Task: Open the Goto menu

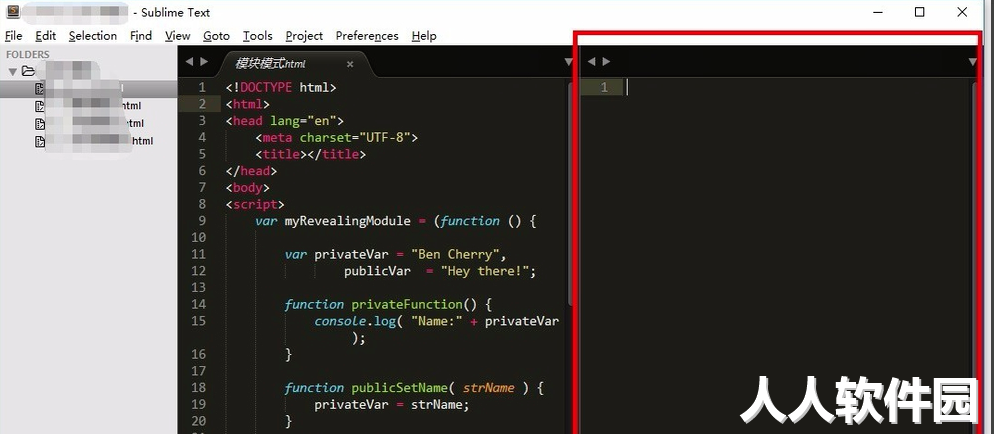Action: (216, 36)
